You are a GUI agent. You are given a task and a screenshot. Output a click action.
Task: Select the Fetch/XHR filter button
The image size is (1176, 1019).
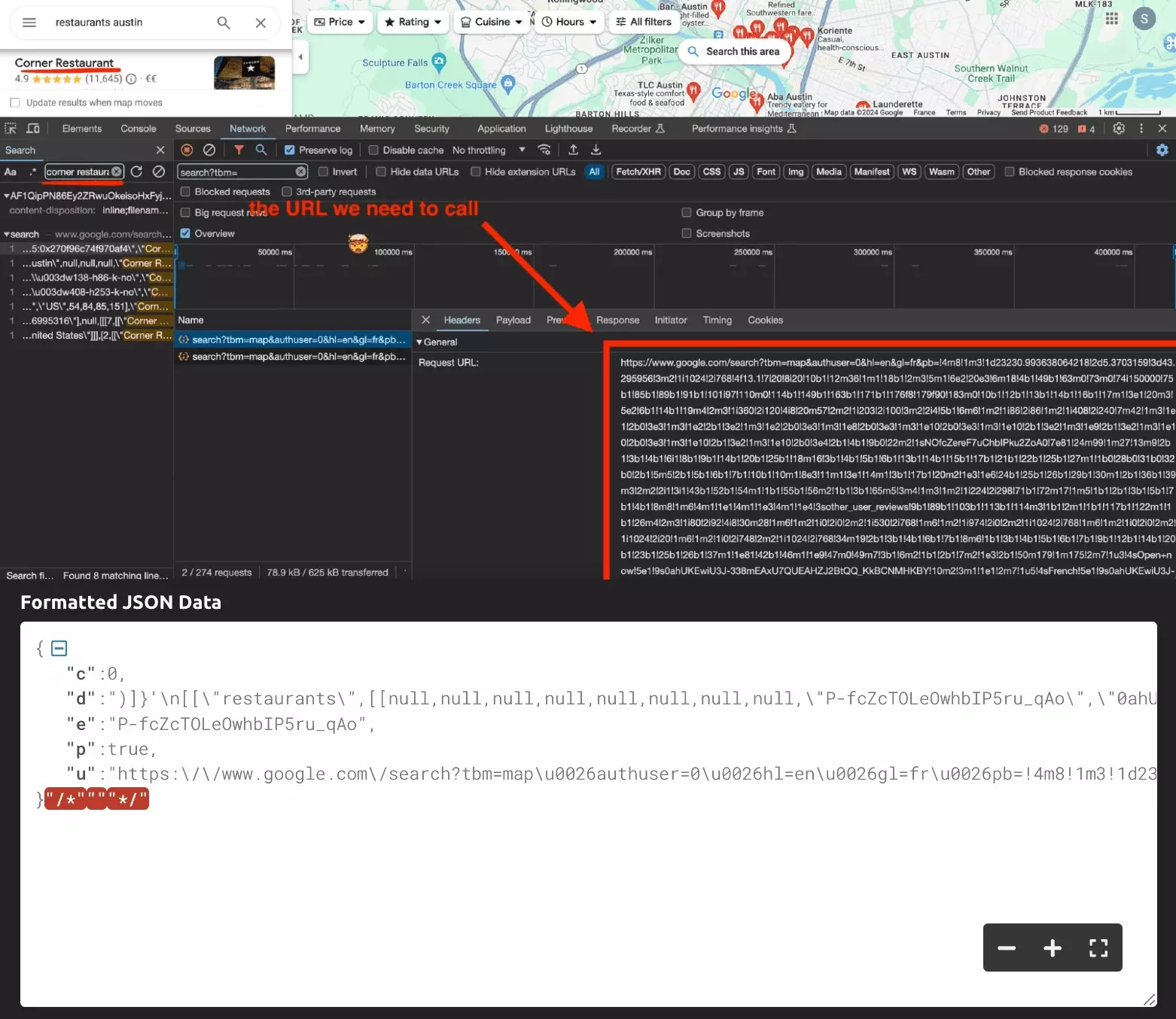click(x=638, y=172)
